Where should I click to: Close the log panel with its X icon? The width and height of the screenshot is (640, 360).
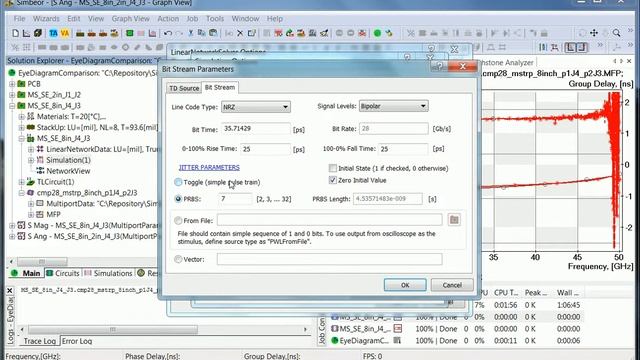coord(10,290)
